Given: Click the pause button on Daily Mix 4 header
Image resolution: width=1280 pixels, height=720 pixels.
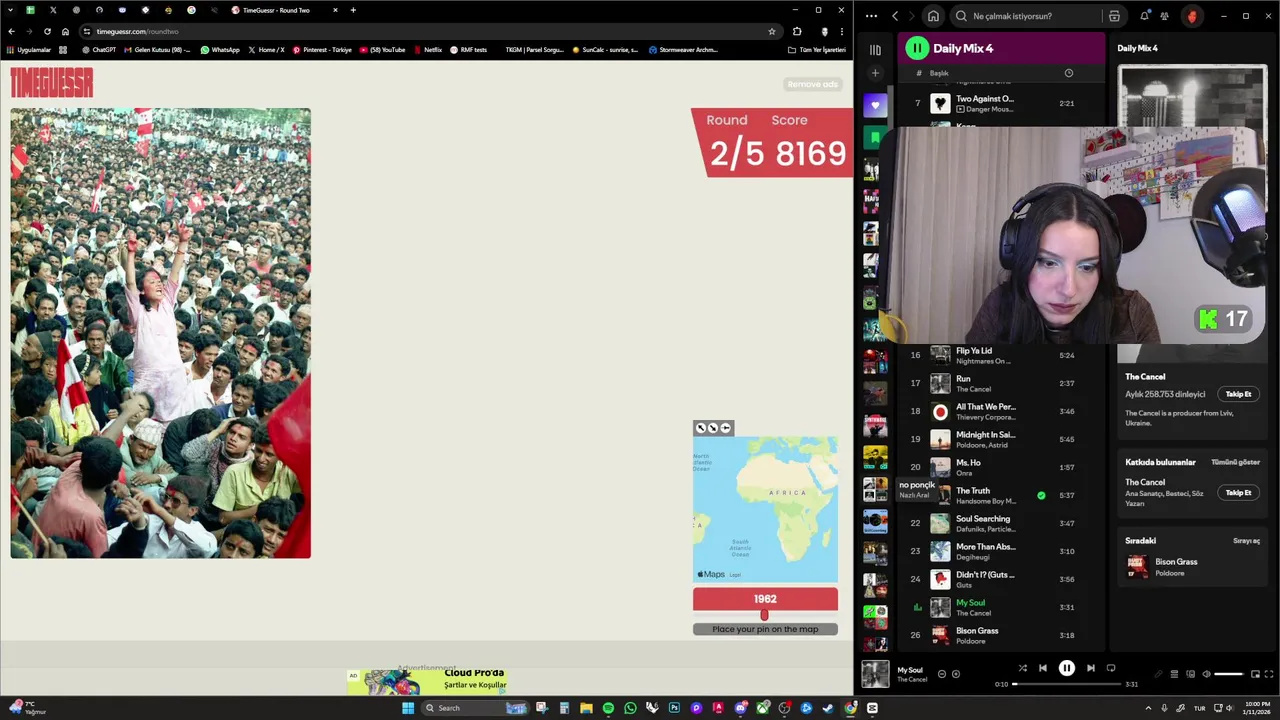Looking at the screenshot, I should tap(917, 48).
